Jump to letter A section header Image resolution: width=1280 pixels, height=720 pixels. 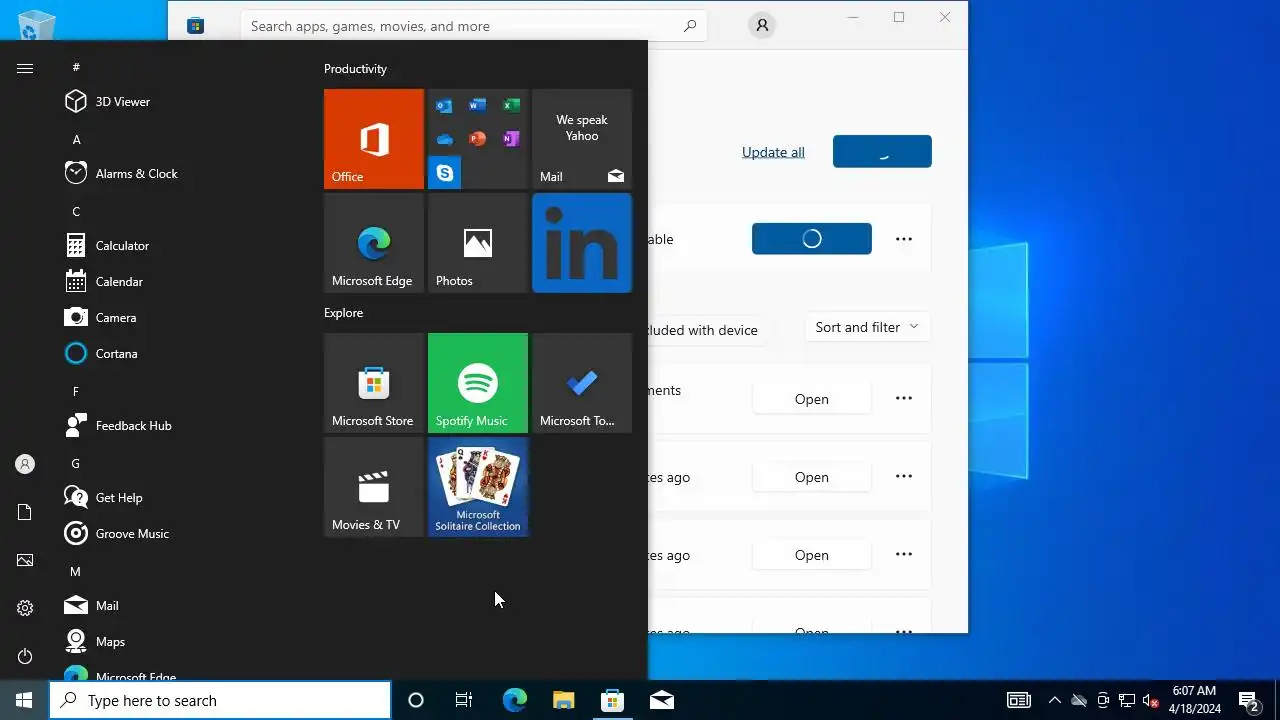click(76, 139)
